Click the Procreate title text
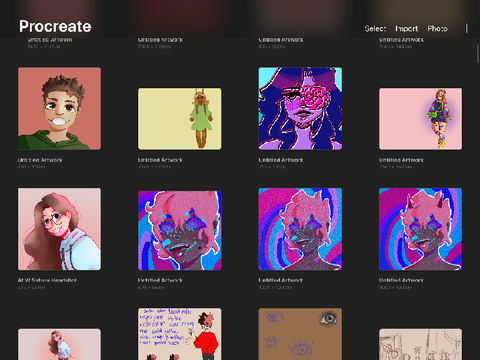480x360 pixels. pyautogui.click(x=55, y=26)
